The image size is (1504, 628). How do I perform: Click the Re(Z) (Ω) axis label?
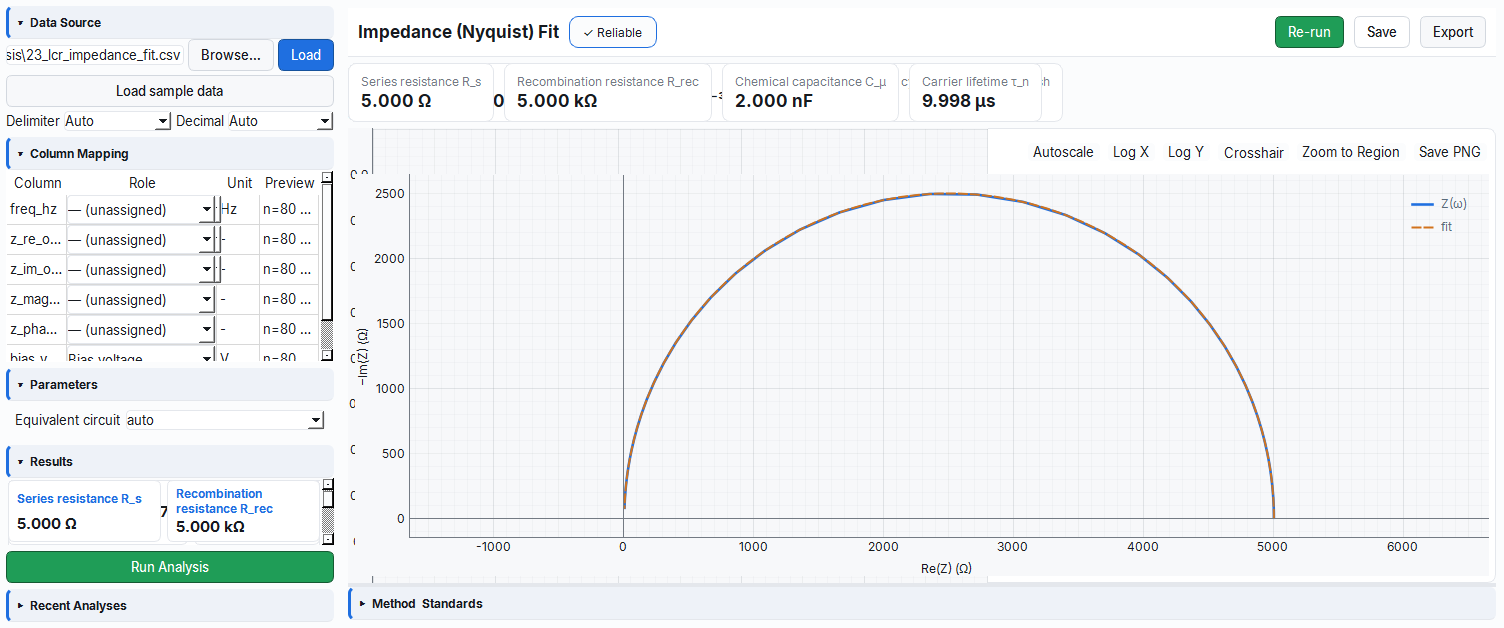point(946,568)
